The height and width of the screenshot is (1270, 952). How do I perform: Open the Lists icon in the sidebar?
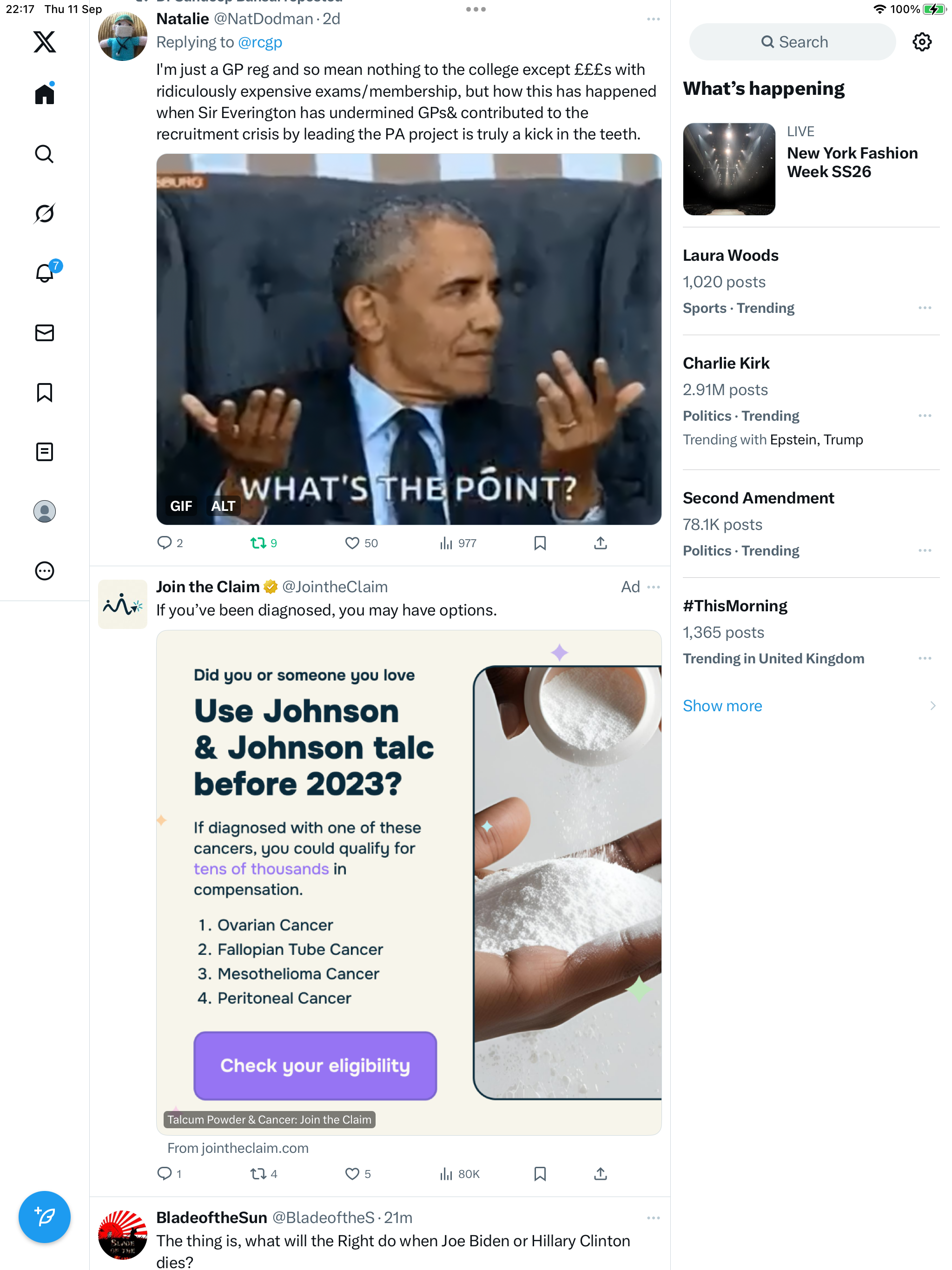click(44, 452)
